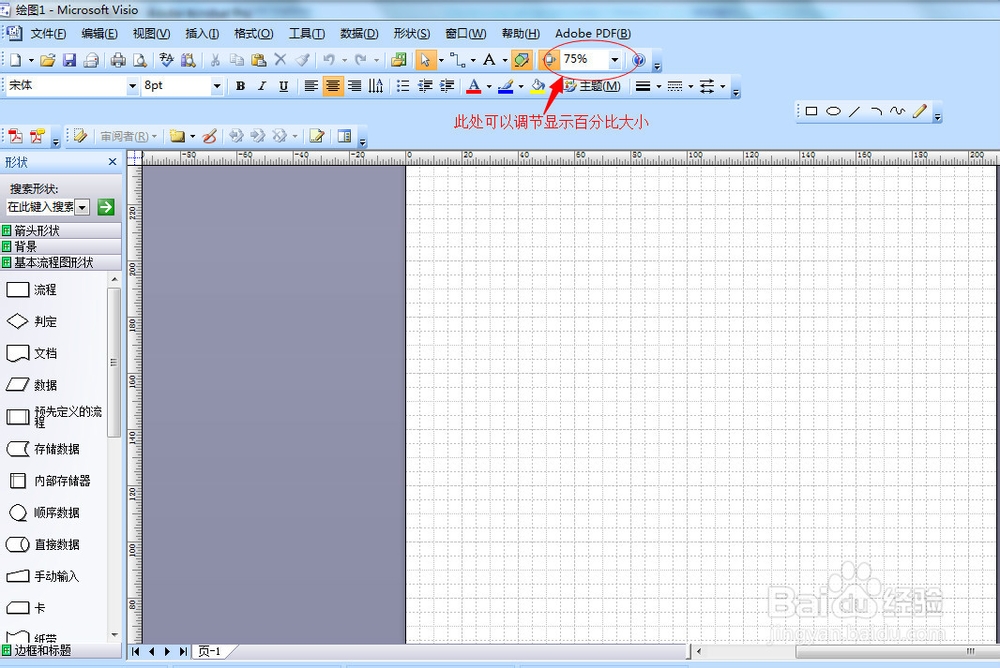Open the search shapes dropdown arrow
1000x668 pixels.
(82, 207)
